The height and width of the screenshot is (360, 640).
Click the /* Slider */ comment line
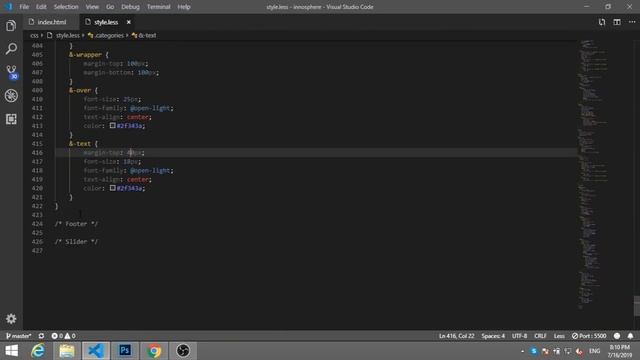point(76,242)
